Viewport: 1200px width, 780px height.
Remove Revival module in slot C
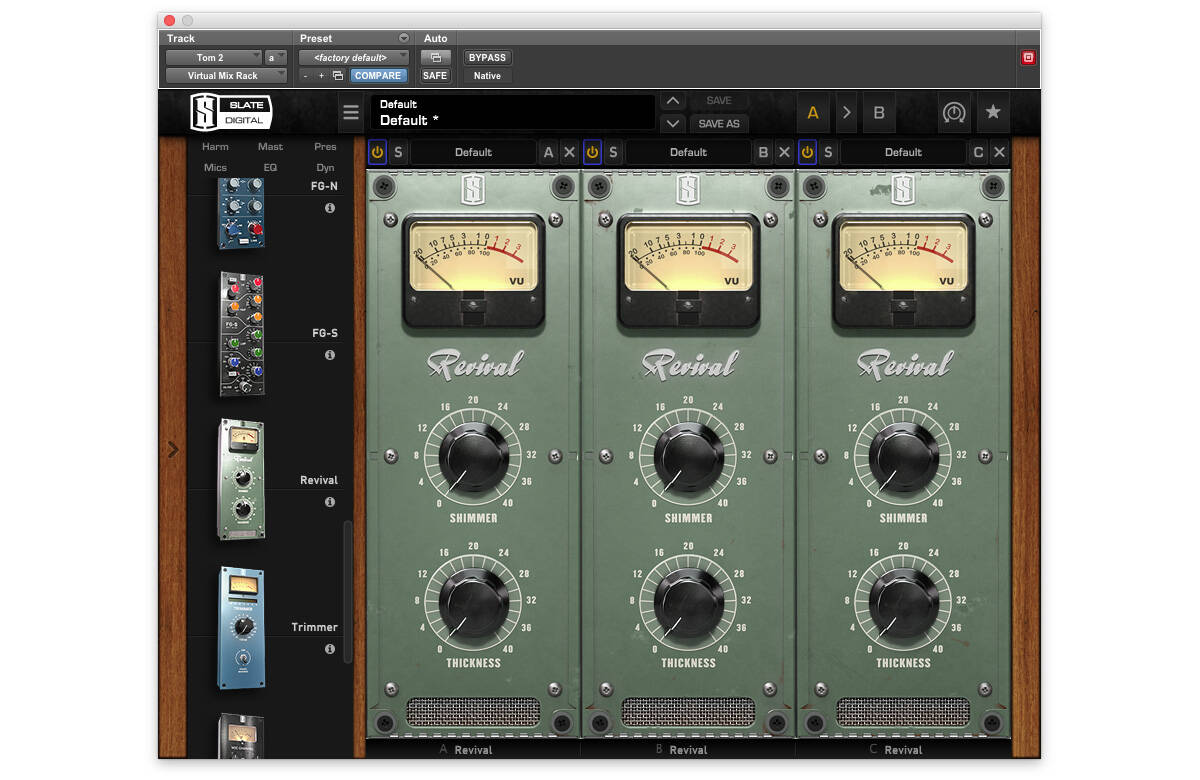999,152
